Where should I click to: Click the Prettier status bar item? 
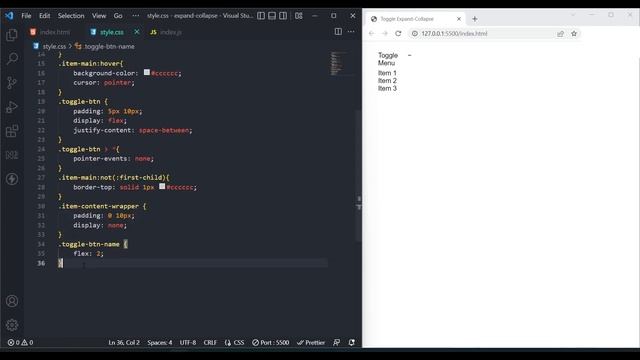(311, 342)
